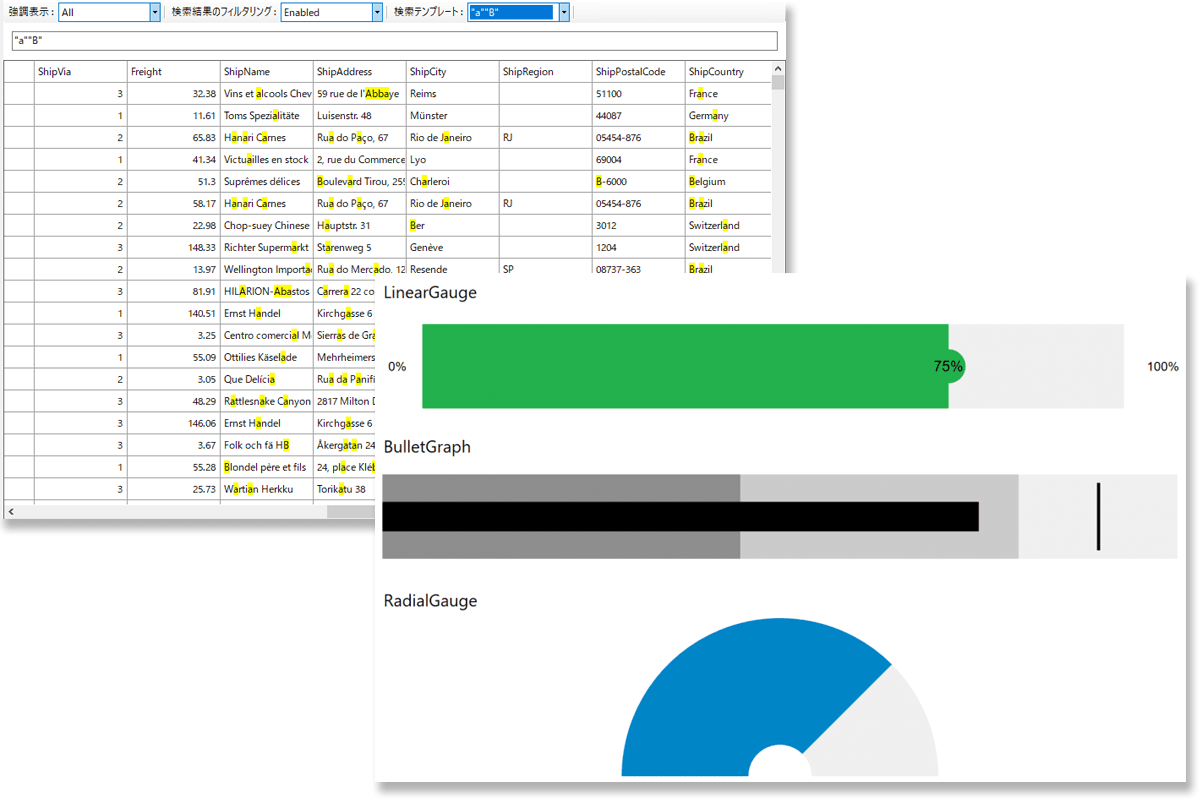
Task: Click the search text field containing "a""B"
Action: click(x=393, y=41)
